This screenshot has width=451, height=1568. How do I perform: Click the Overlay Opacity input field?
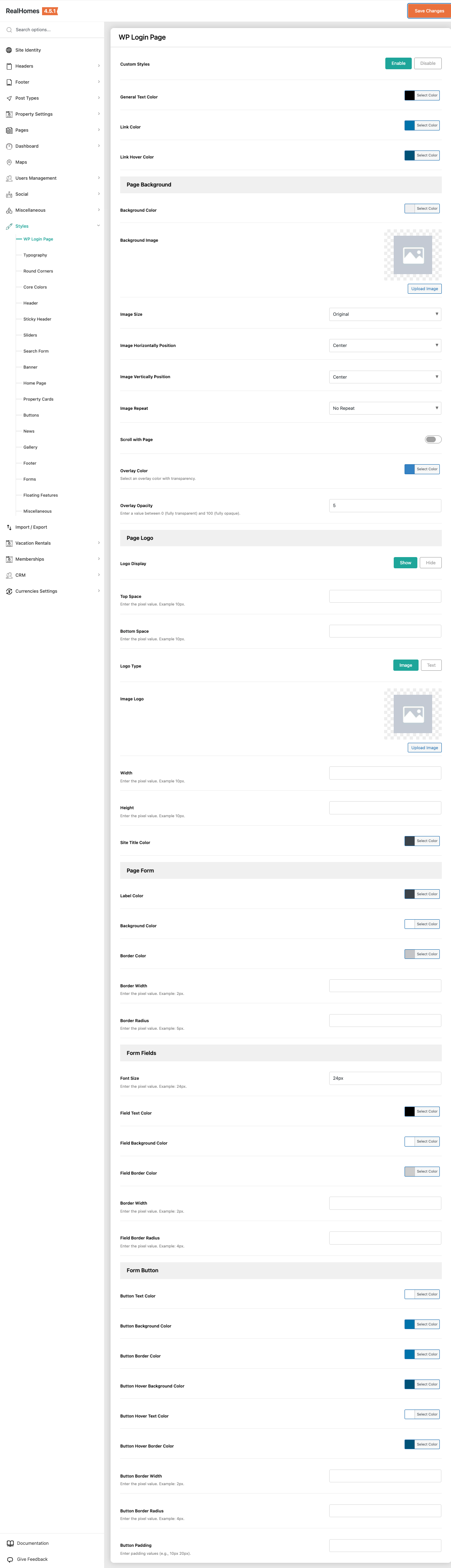point(385,506)
